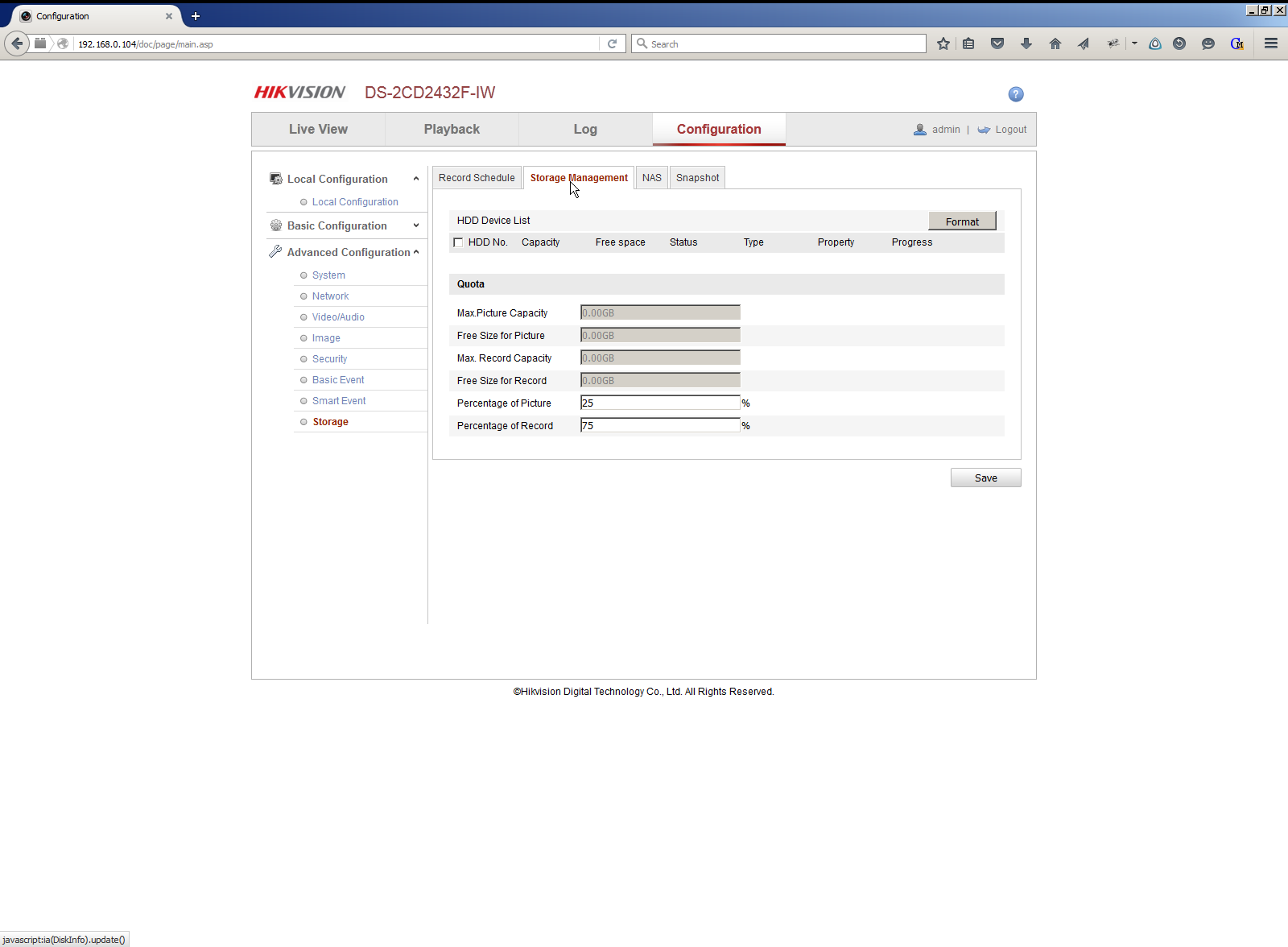Image resolution: width=1288 pixels, height=947 pixels.
Task: Click the Logout link
Action: (x=1010, y=130)
